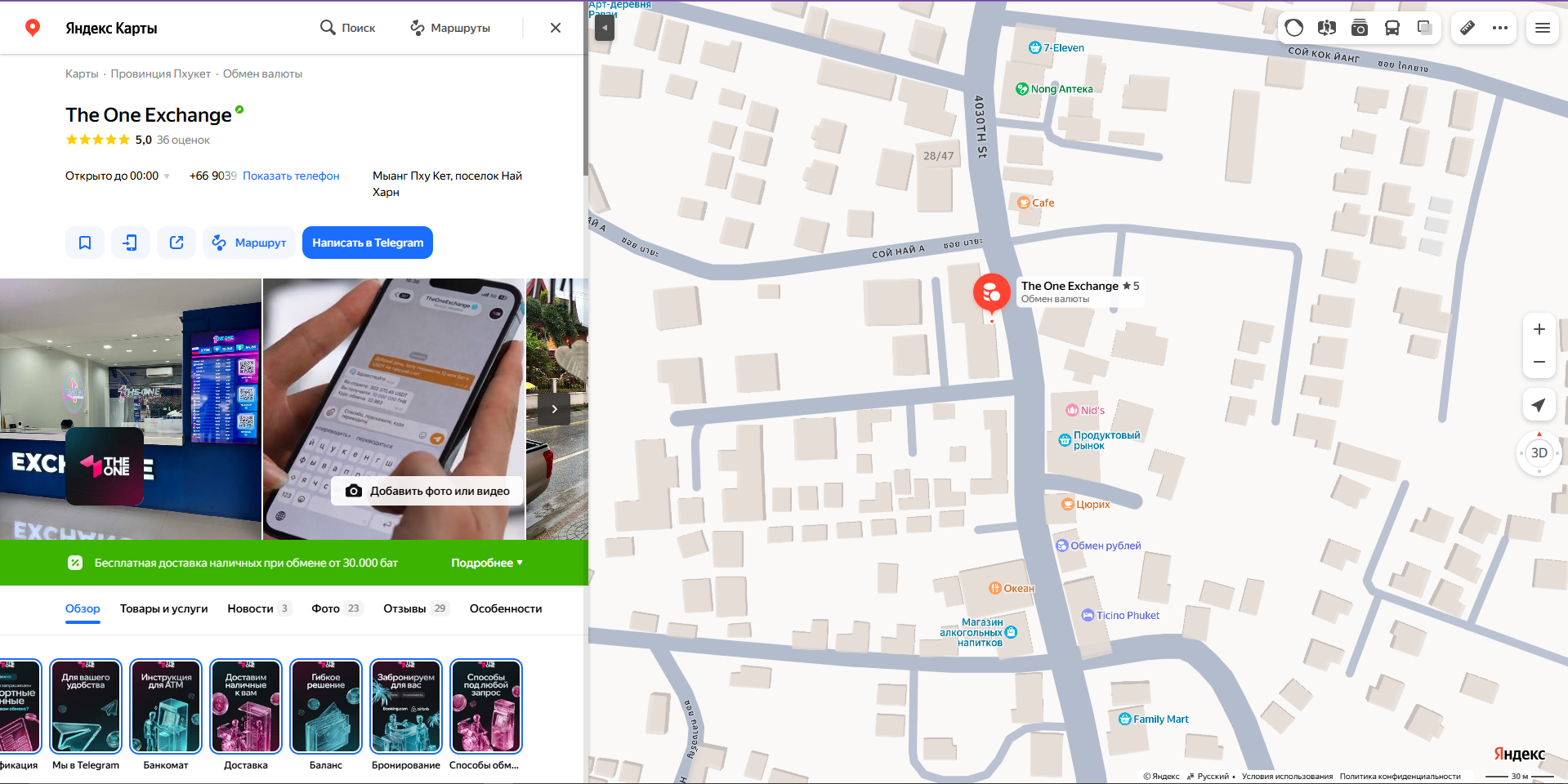1568x784 pixels.
Task: Click the Yandex Maps red pin logo
Action: 33,28
